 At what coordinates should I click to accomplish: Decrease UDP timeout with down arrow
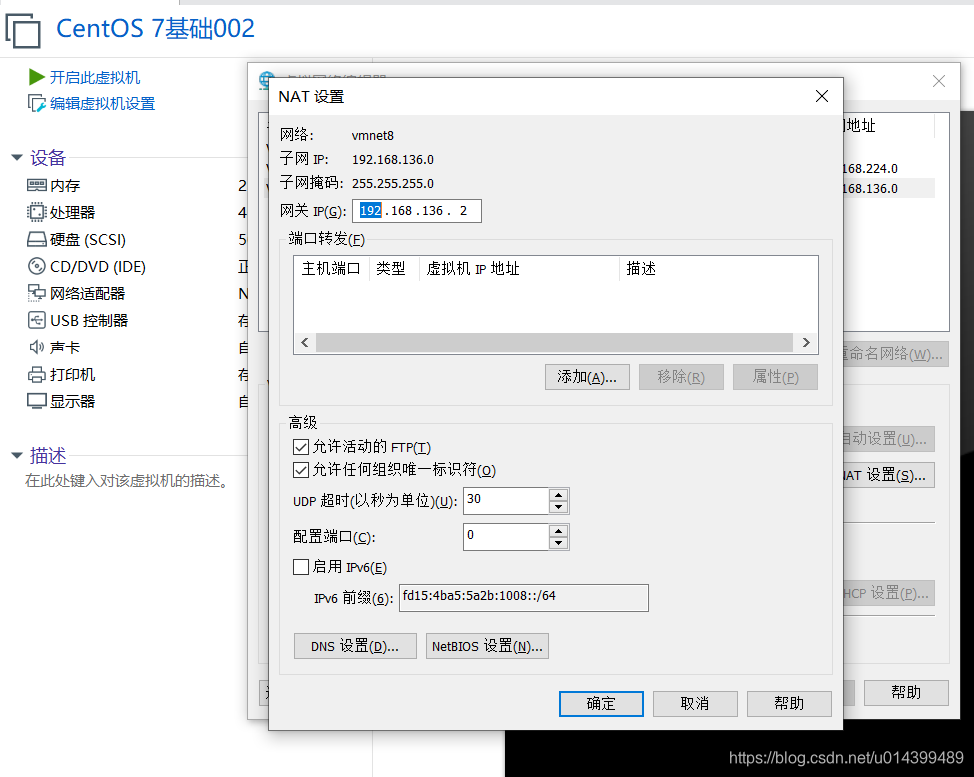[558, 507]
